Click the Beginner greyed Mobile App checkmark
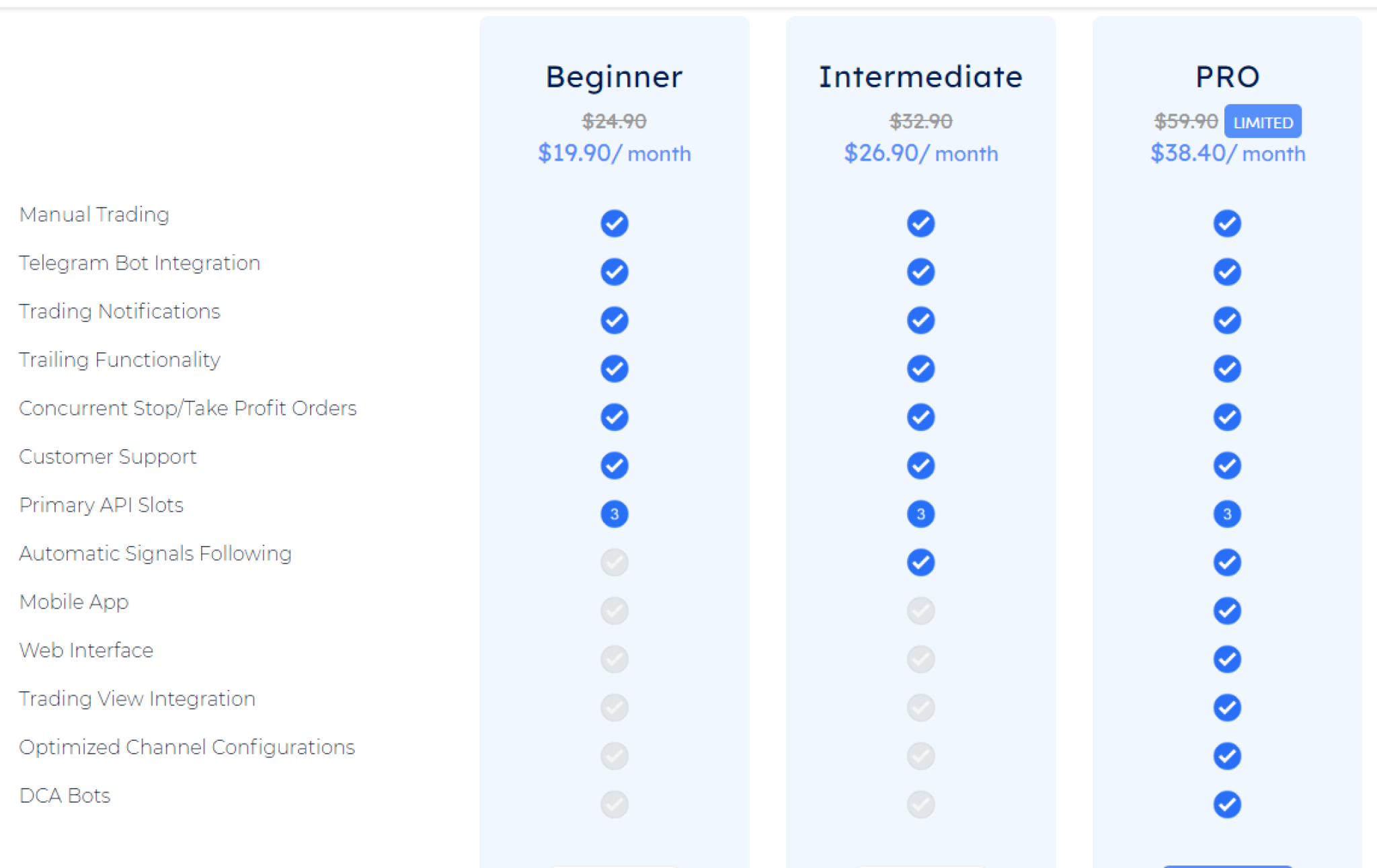This screenshot has height=868, width=1377. coord(614,610)
